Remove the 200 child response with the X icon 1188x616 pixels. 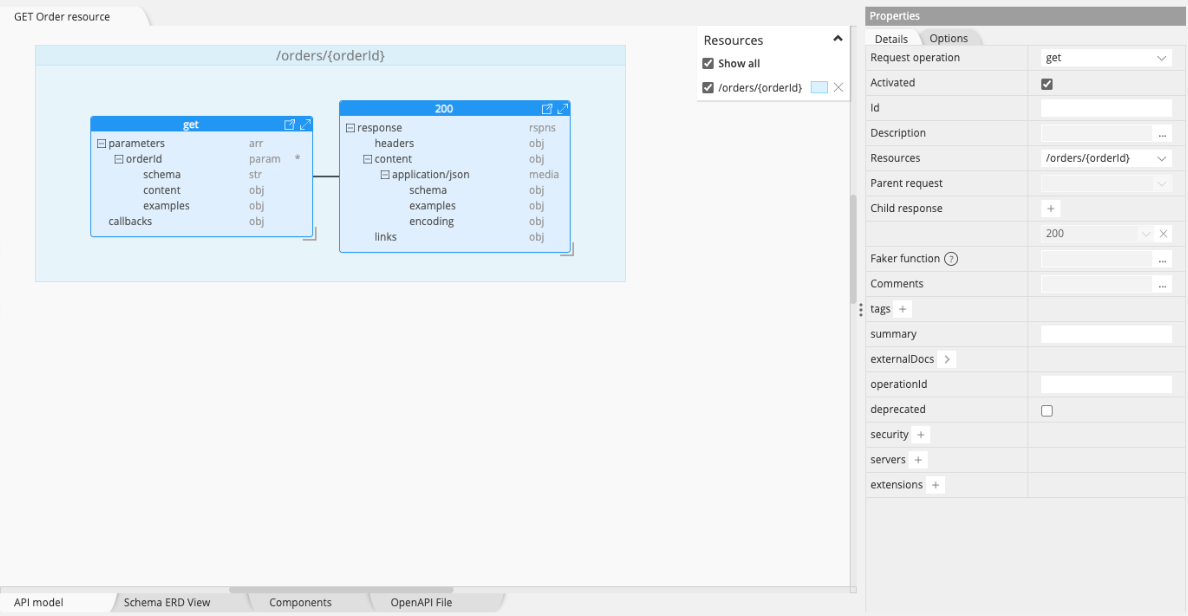click(x=1163, y=233)
